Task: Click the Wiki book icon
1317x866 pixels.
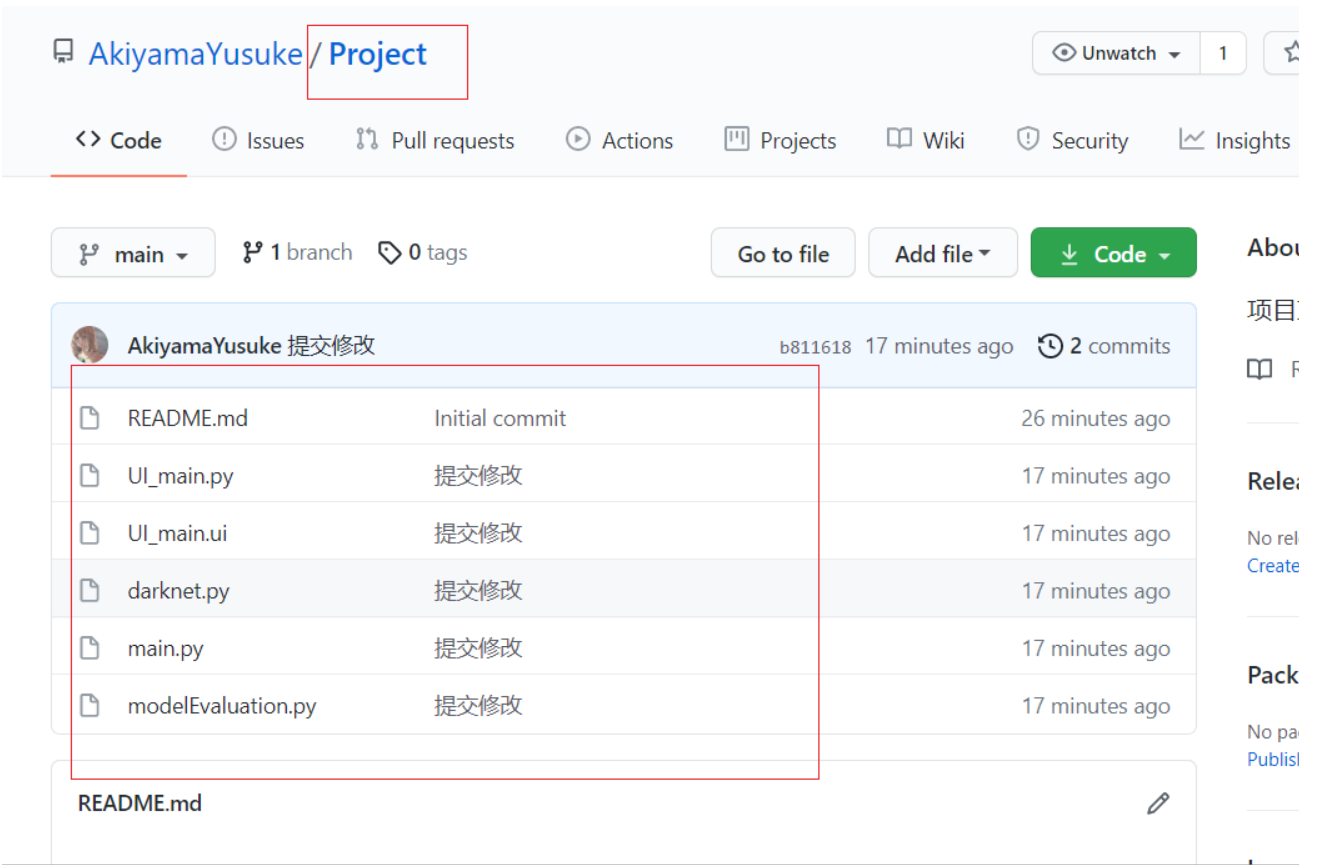Action: pyautogui.click(x=899, y=139)
